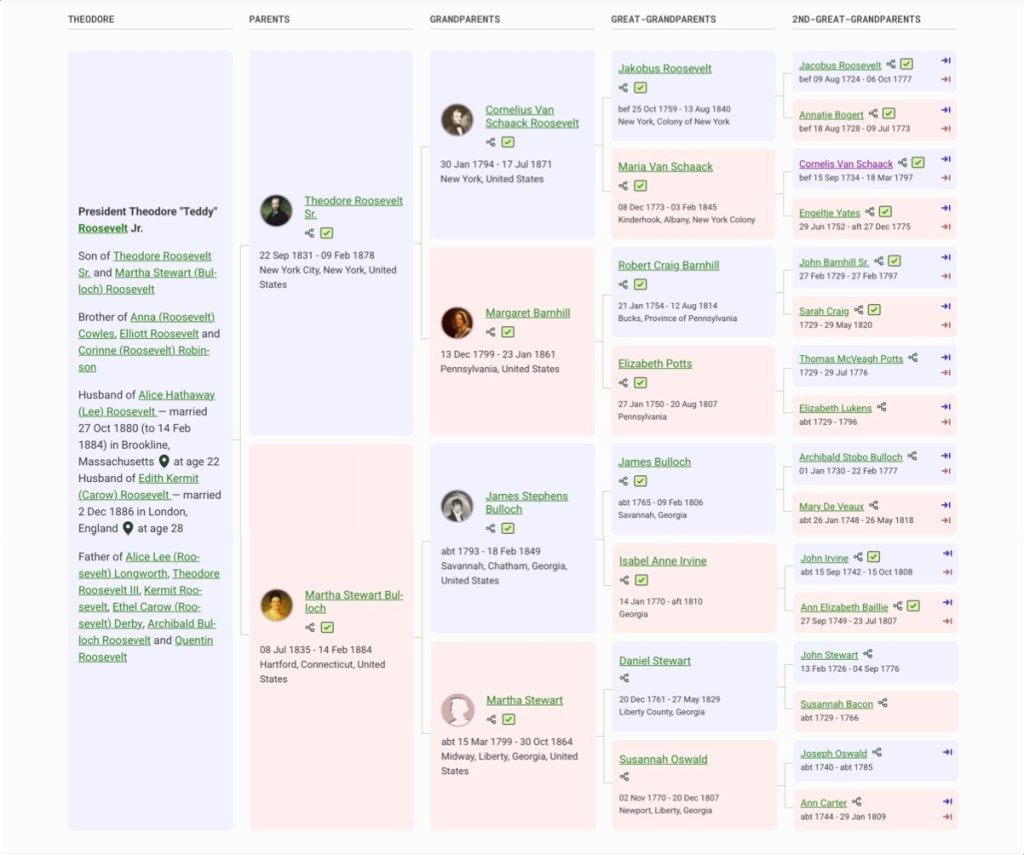Open the tree icon under Daniel Stewart
1024x855 pixels.
point(624,679)
